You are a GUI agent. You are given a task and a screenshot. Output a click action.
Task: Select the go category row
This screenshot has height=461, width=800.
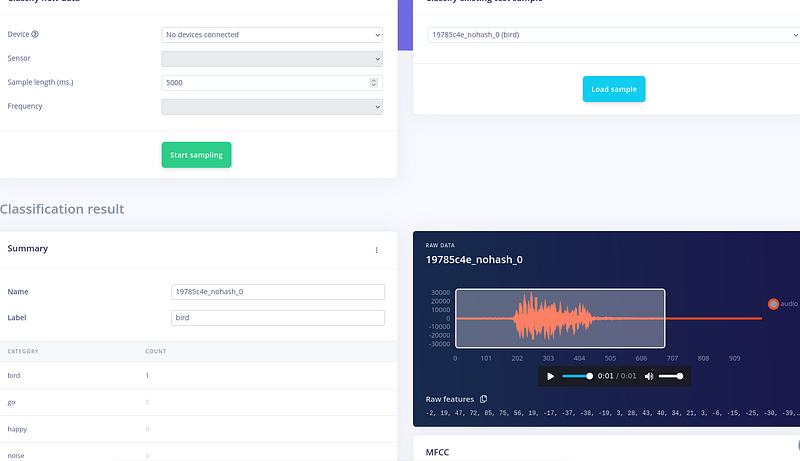[198, 402]
